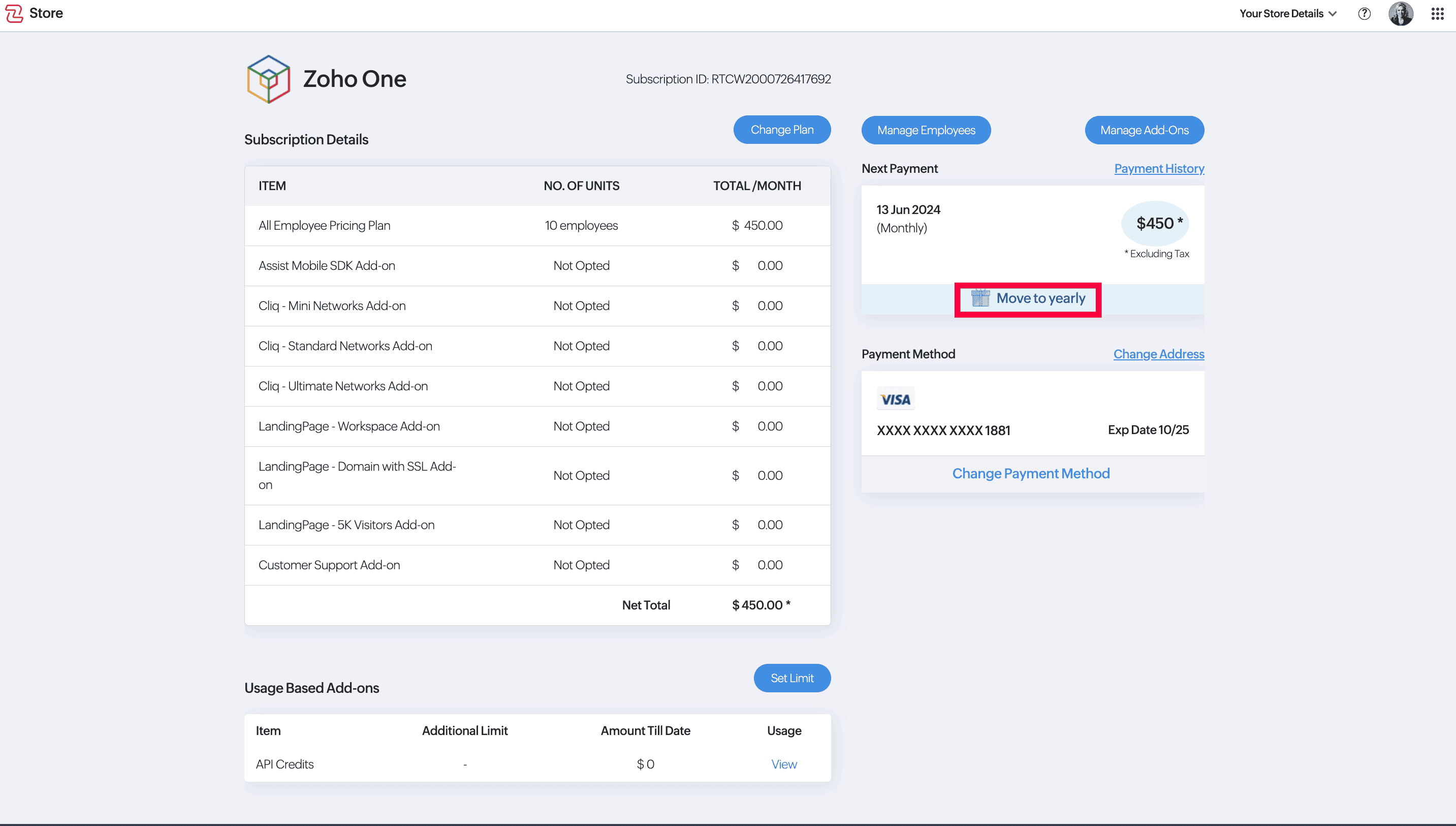Click the Store title text in header
Screen dimensions: 1456x826
(x=46, y=13)
